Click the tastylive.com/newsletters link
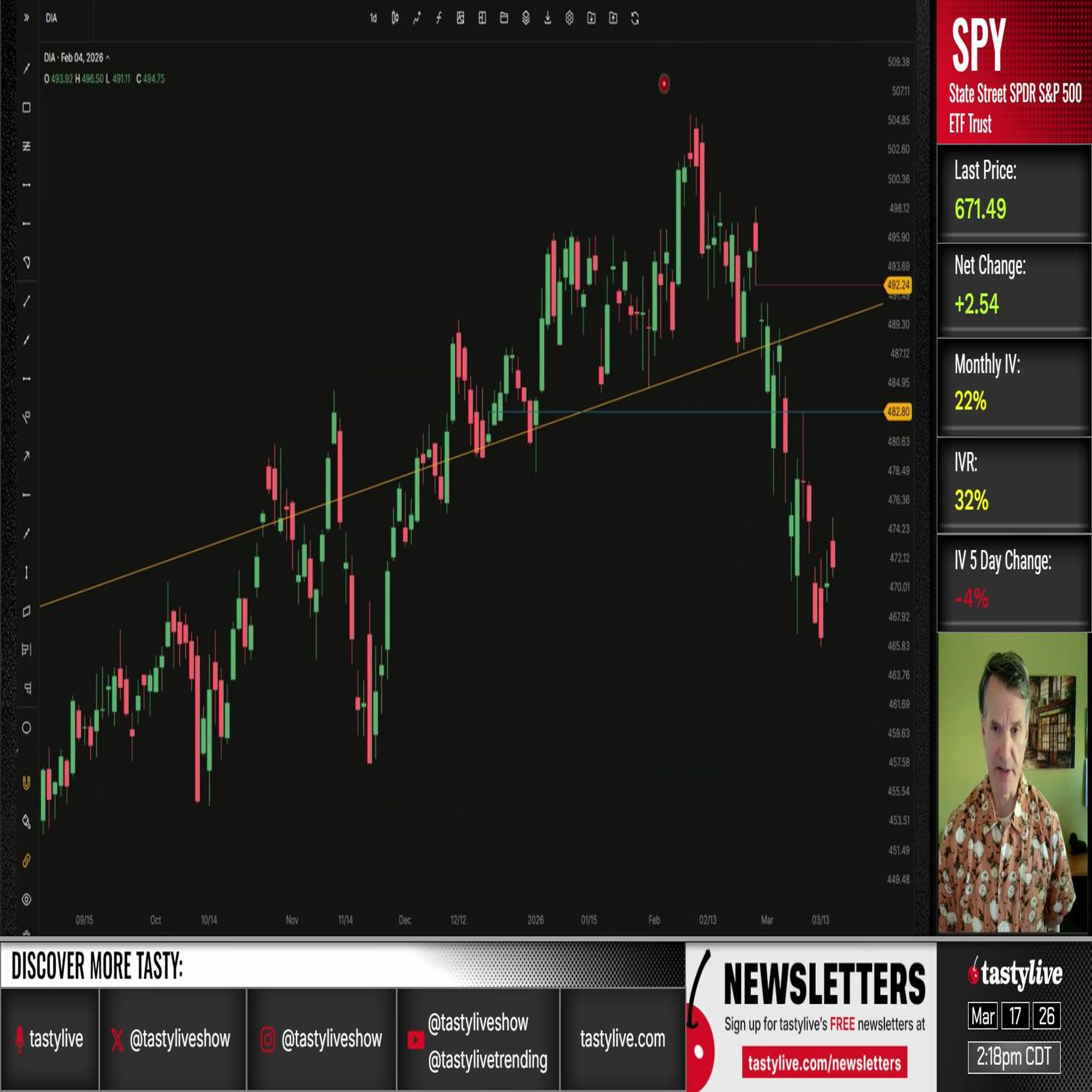This screenshot has width=1092, height=1092. point(825,1063)
